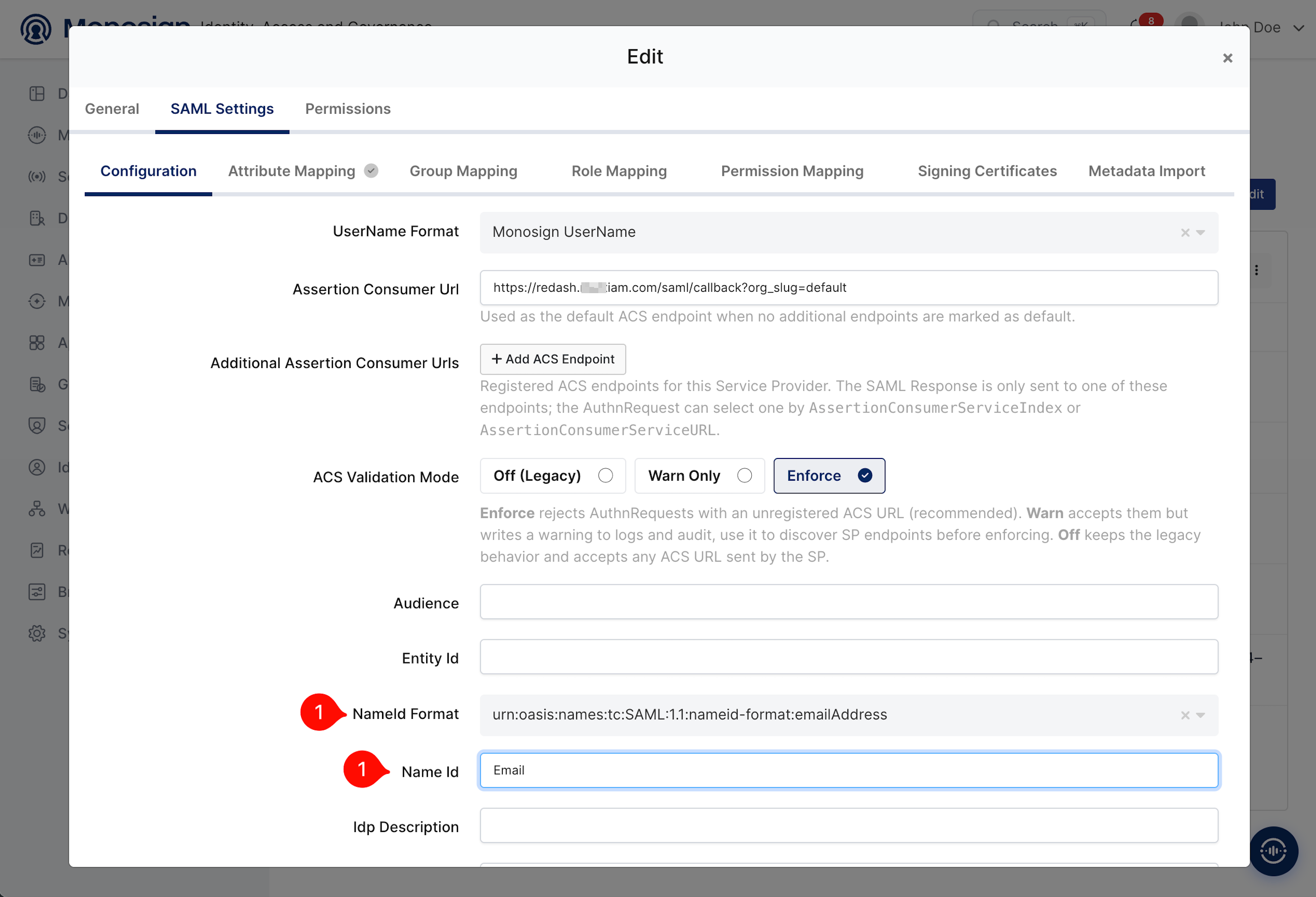Open Signing Certificates sub-tab

coord(987,171)
